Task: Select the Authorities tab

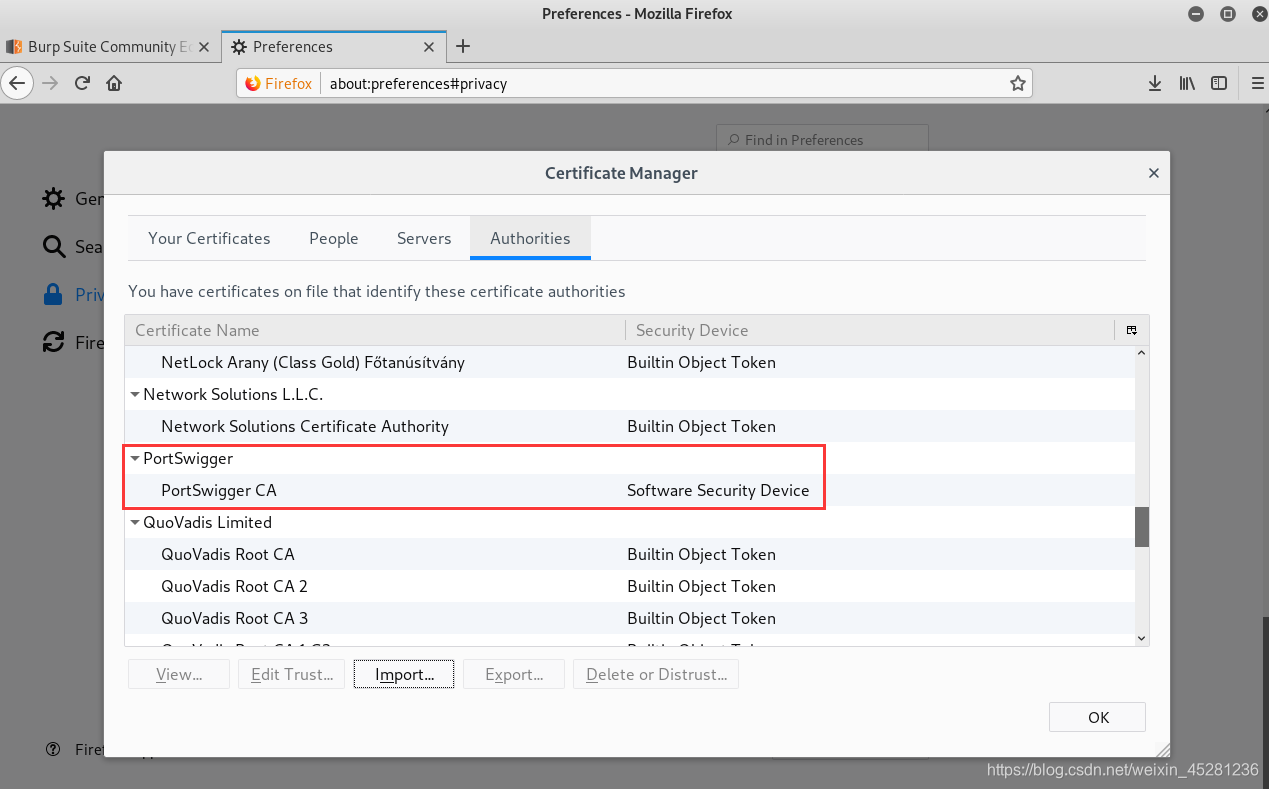Action: (x=530, y=238)
